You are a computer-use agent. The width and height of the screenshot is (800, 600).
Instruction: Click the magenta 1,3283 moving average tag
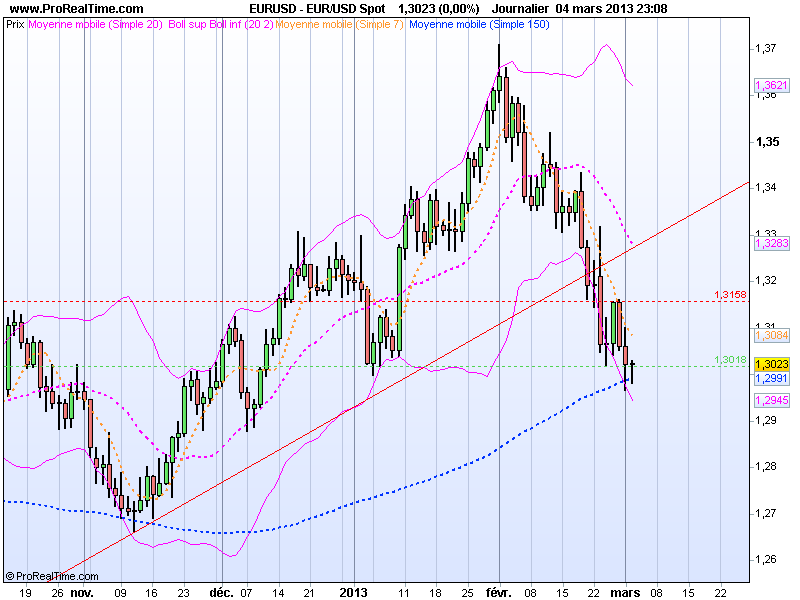click(771, 243)
